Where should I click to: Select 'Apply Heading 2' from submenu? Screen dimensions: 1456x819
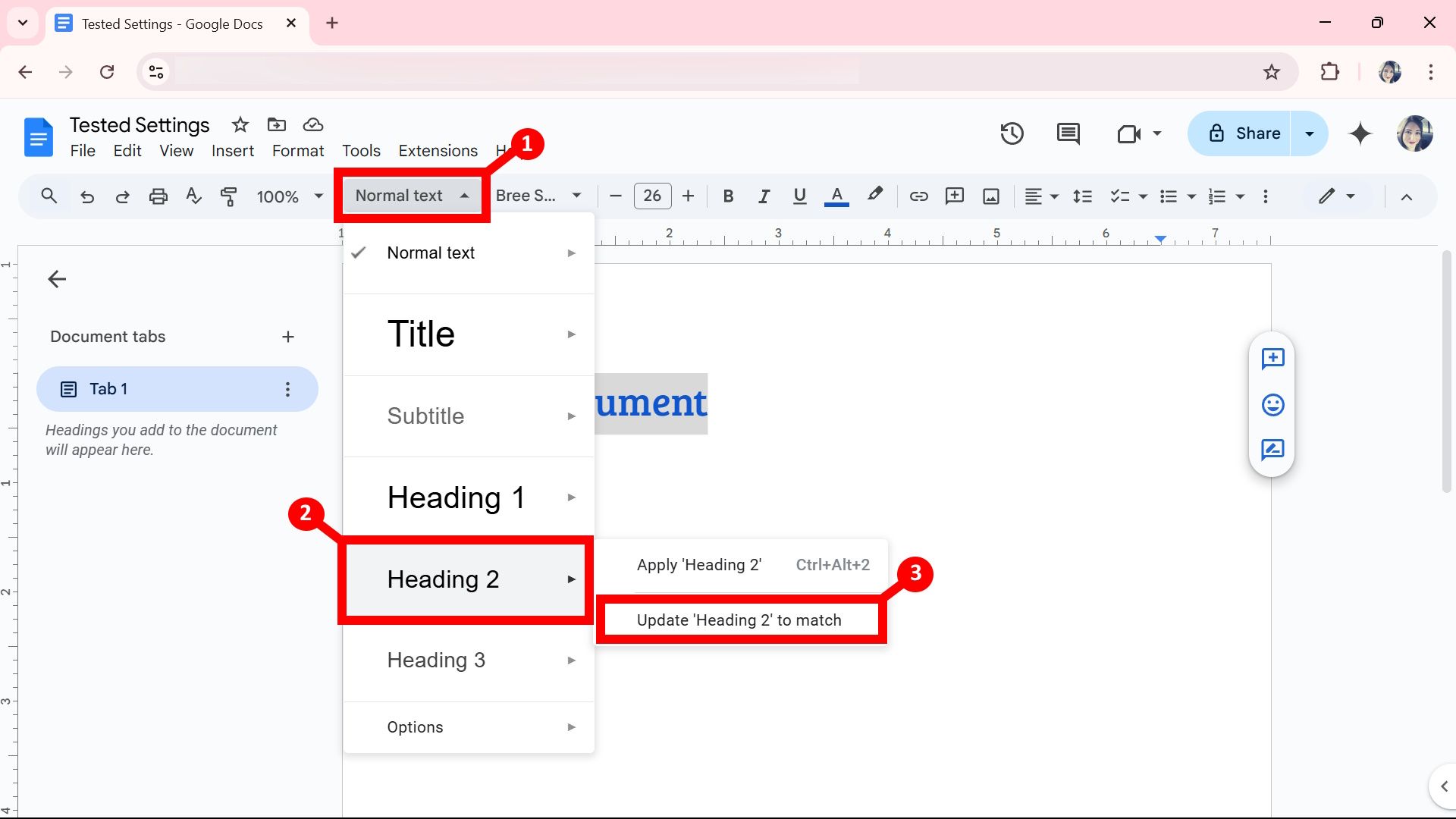[x=698, y=564]
